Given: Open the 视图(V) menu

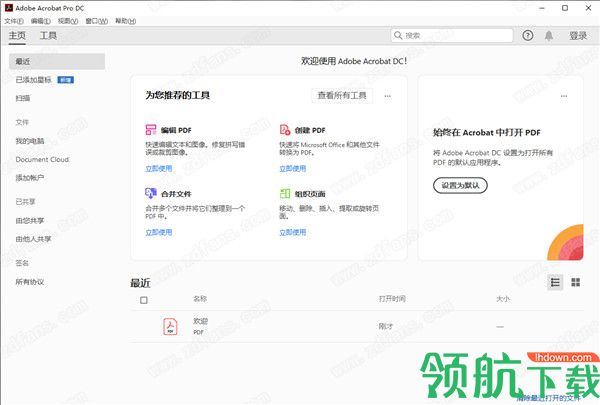Looking at the screenshot, I should [68, 21].
